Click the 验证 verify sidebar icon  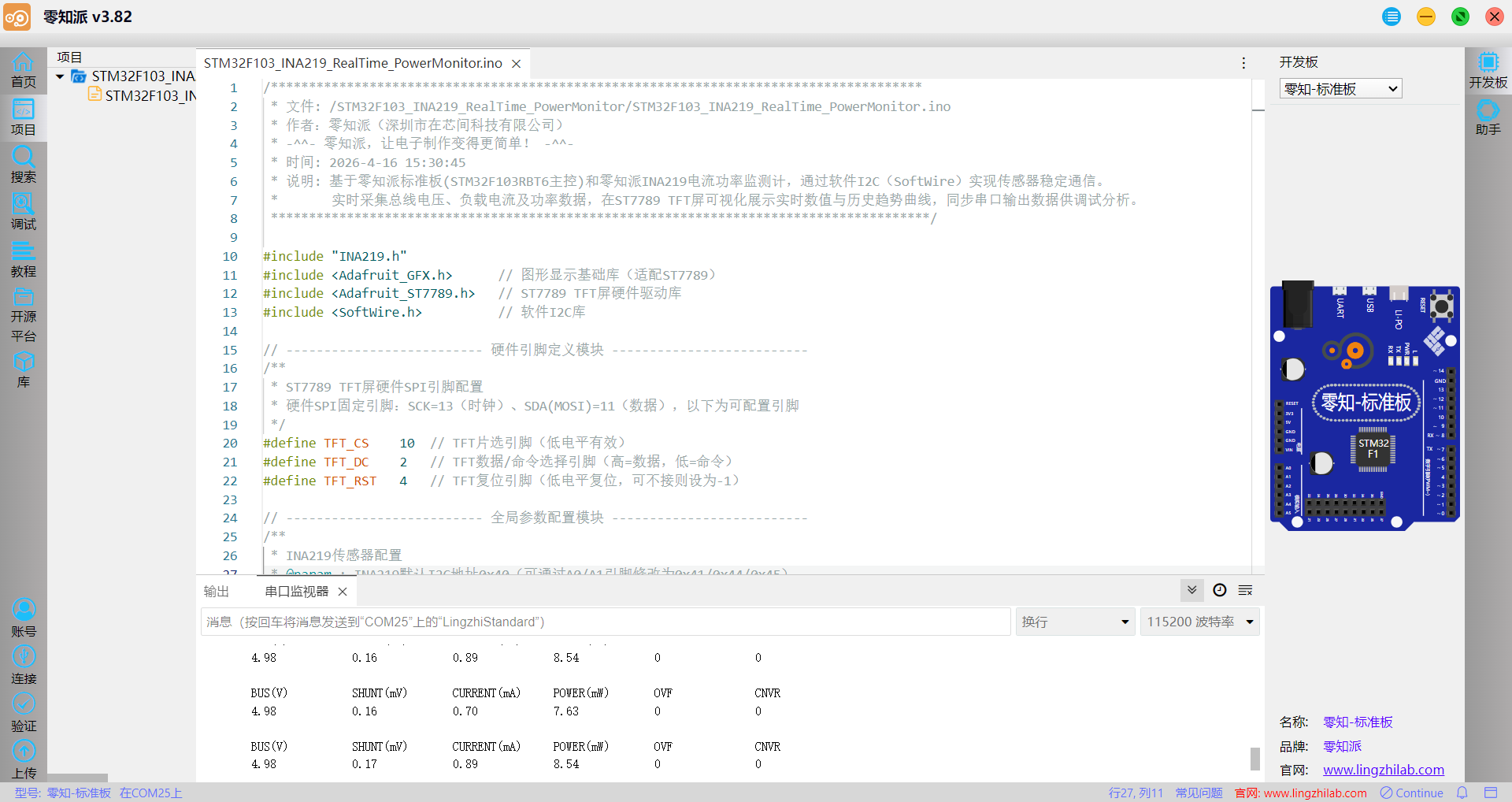(x=24, y=713)
